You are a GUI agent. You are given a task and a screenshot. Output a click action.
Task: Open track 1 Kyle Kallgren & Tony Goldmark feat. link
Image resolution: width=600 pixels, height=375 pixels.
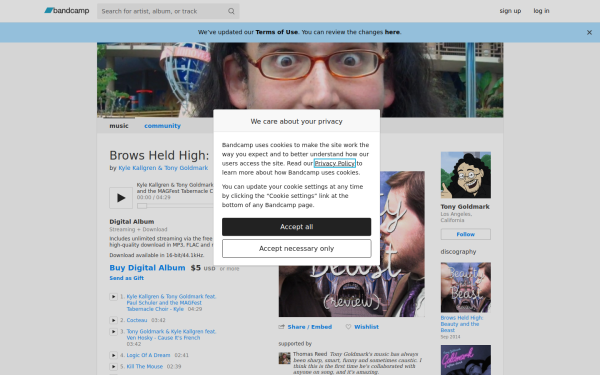171,303
